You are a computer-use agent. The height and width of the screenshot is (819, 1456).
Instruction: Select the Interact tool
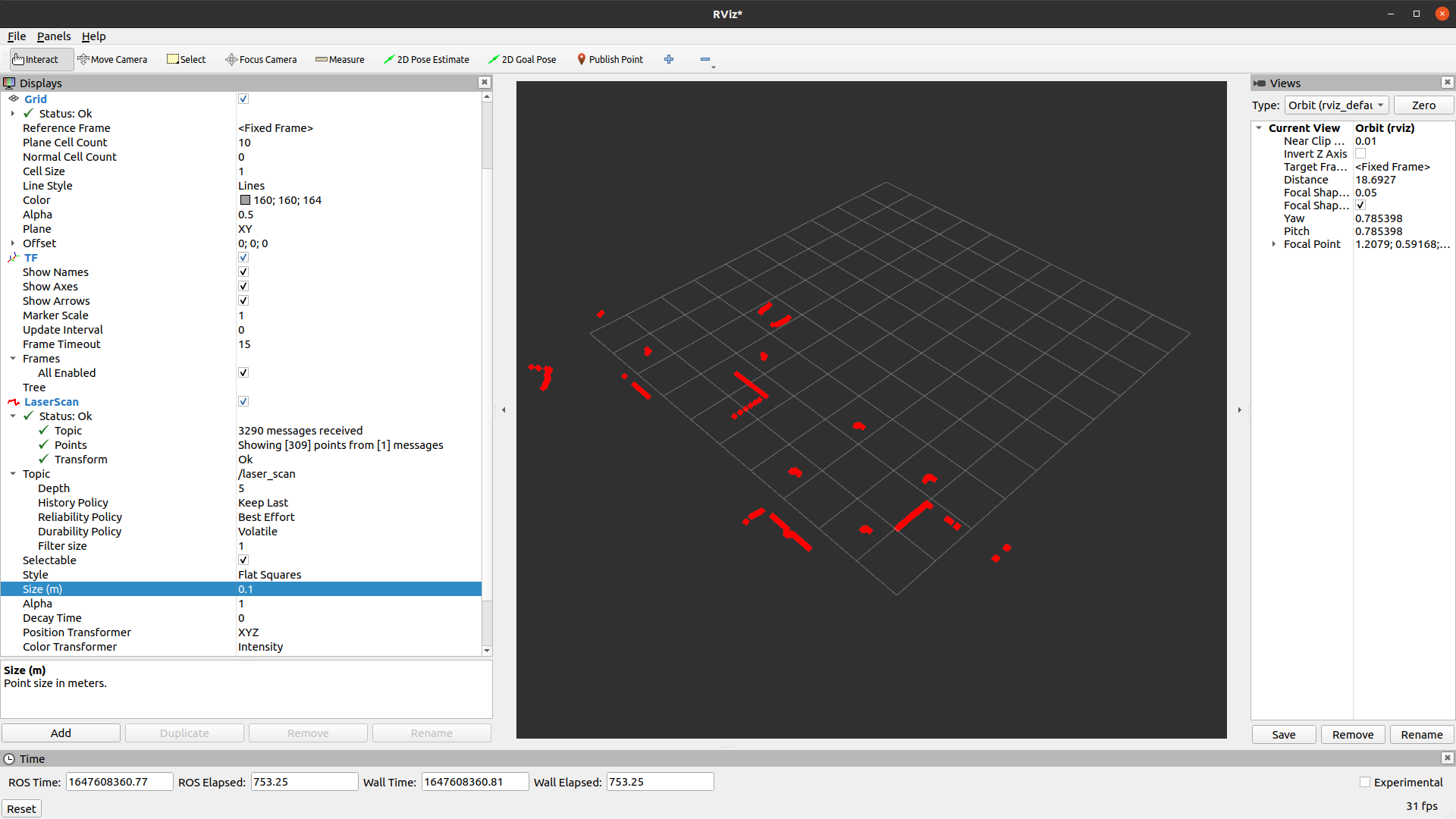pos(36,59)
